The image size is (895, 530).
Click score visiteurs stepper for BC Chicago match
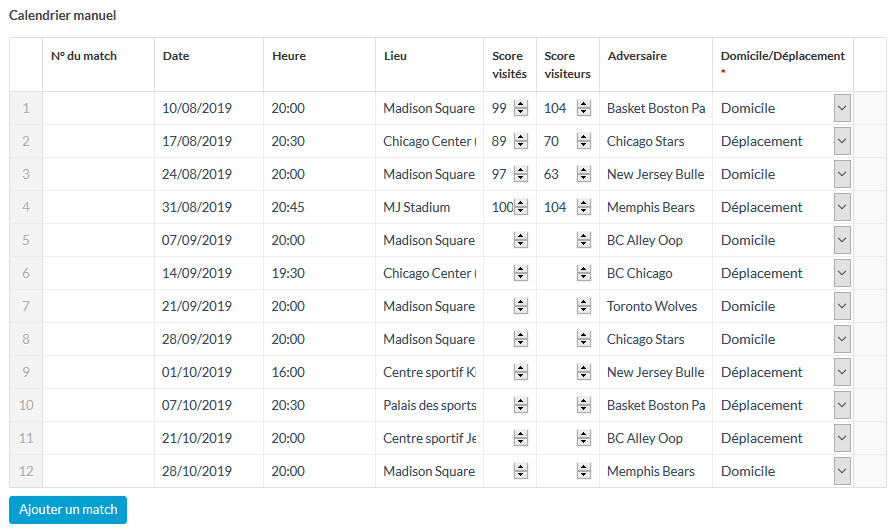click(583, 273)
